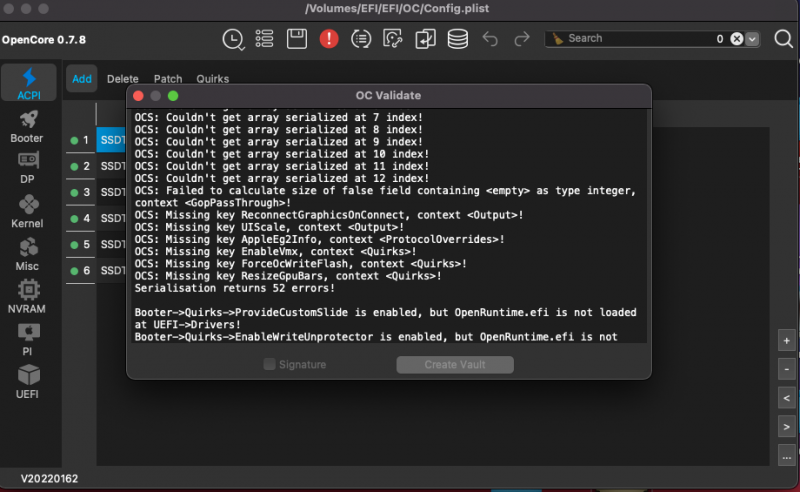Enable the Signature checkbox

coord(269,365)
